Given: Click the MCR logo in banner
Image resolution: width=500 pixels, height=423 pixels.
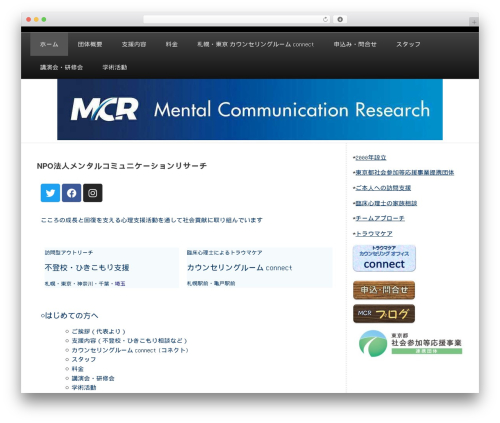Looking at the screenshot, I should [x=104, y=109].
